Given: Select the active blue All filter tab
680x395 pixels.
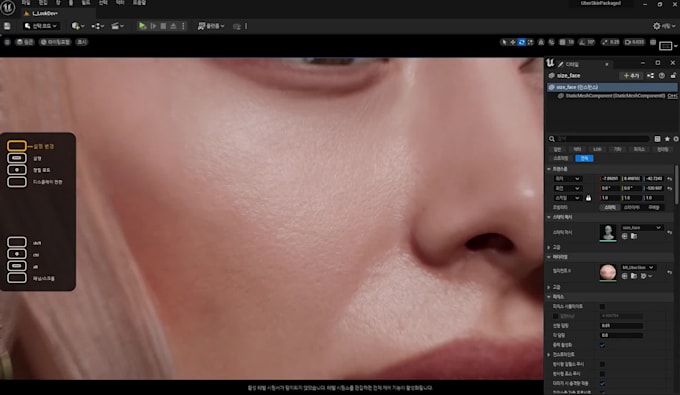Looking at the screenshot, I should [584, 158].
